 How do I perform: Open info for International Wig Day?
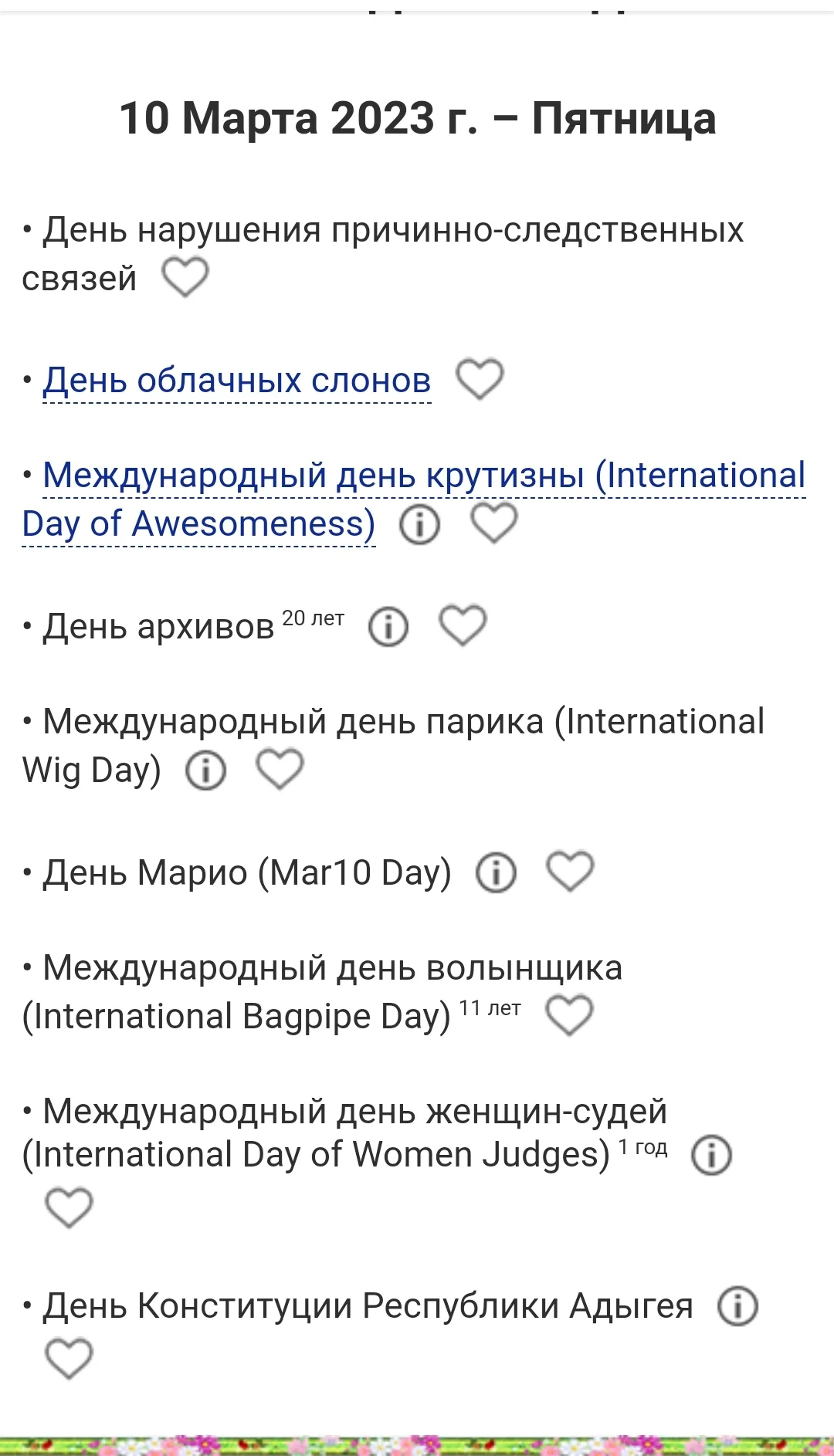click(205, 770)
